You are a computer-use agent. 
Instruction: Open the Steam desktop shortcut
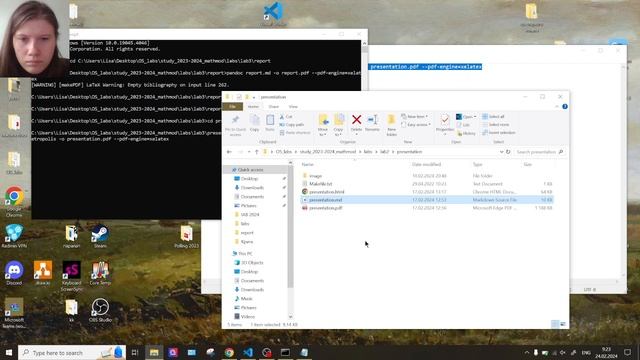click(100, 237)
